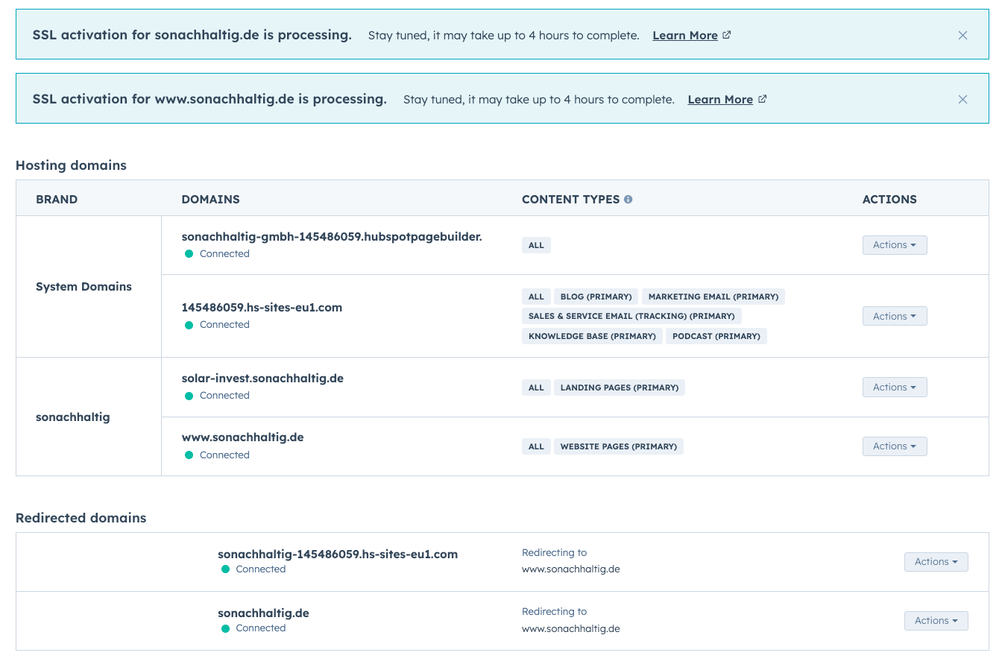Click external link icon in first SSL banner
The image size is (999, 655).
point(727,35)
